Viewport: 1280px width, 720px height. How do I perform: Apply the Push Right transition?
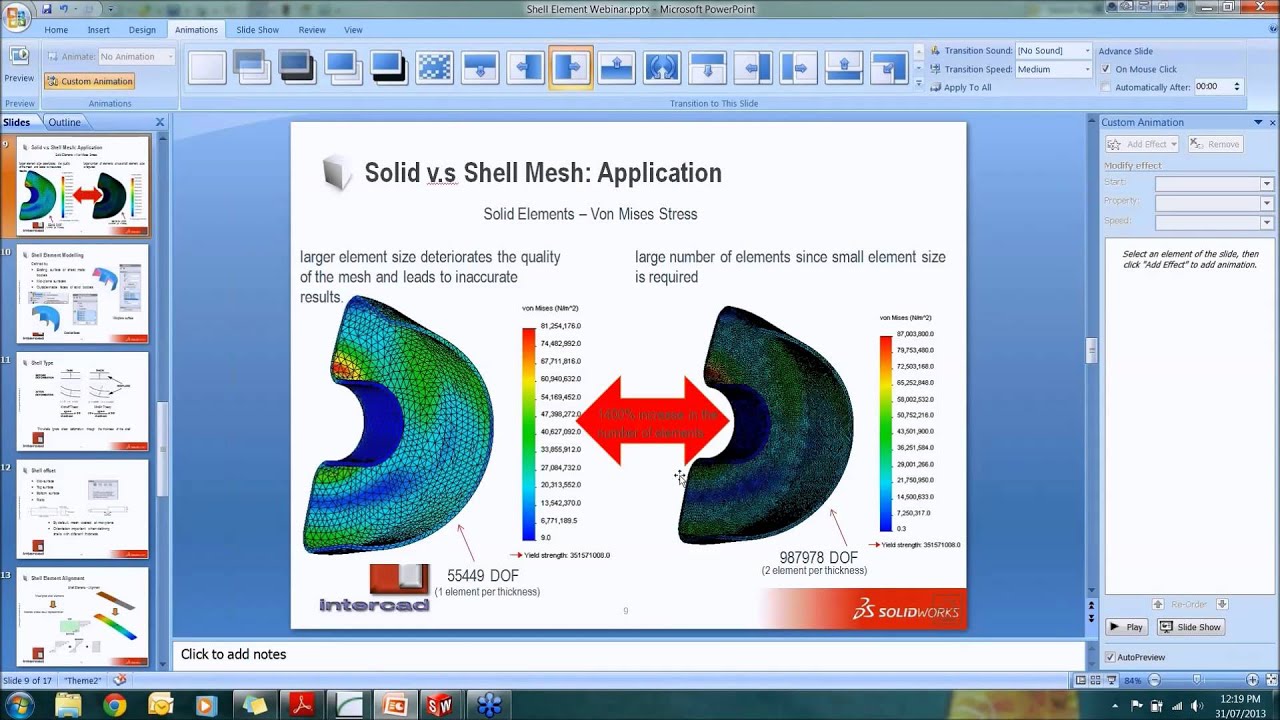click(799, 68)
